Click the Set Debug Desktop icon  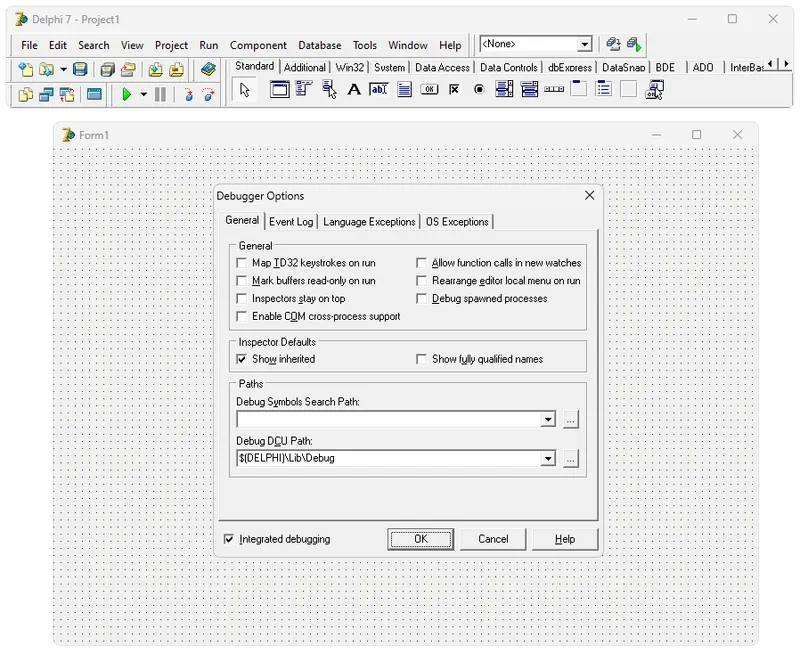[x=634, y=44]
